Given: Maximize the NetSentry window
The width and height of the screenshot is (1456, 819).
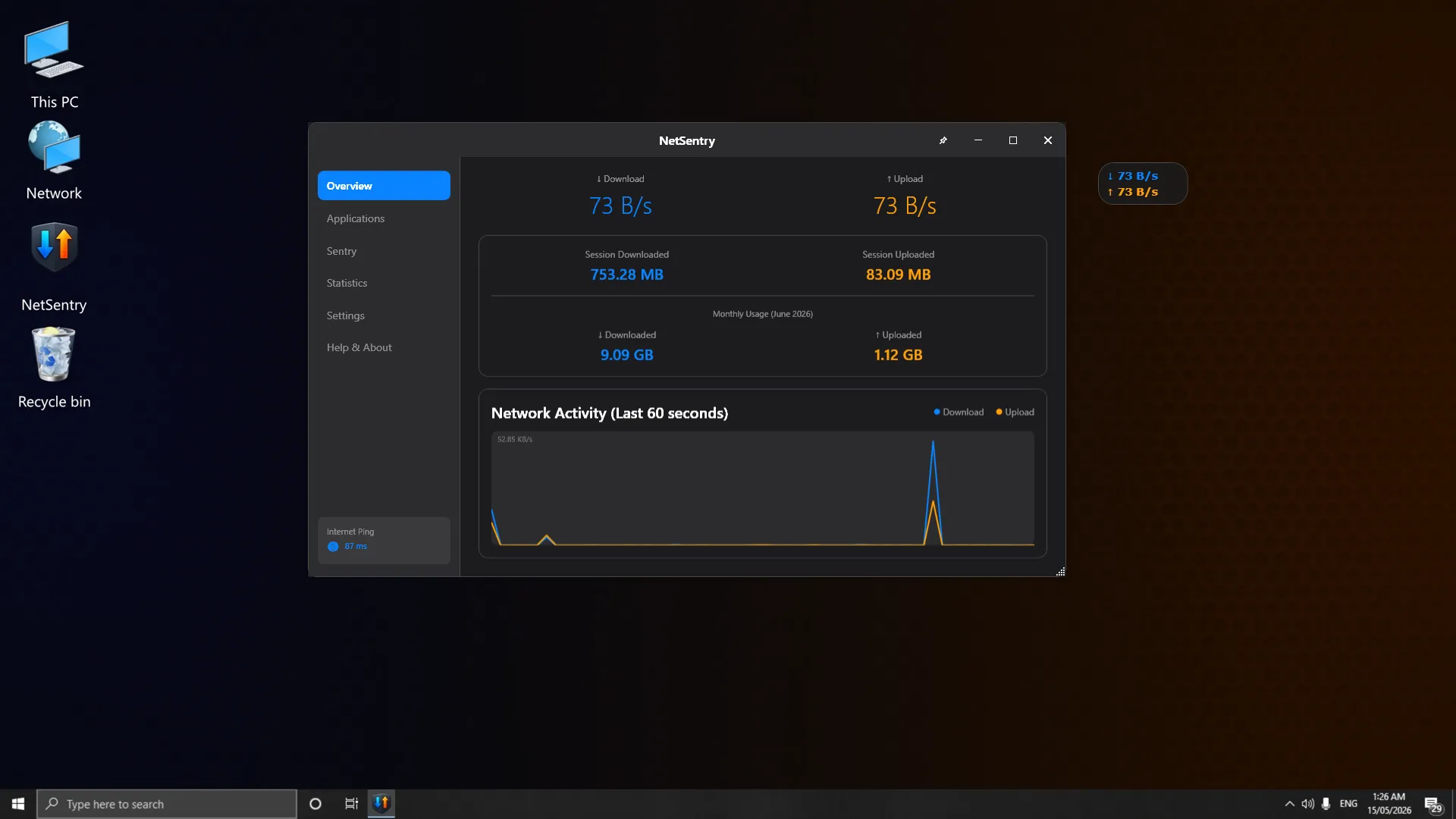Looking at the screenshot, I should point(1013,140).
